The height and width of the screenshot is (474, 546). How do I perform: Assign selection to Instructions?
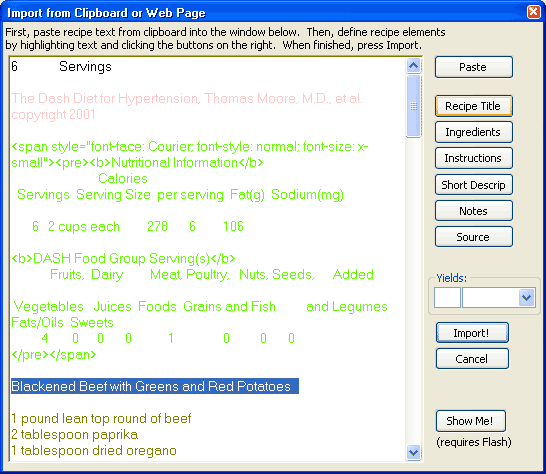coord(474,158)
